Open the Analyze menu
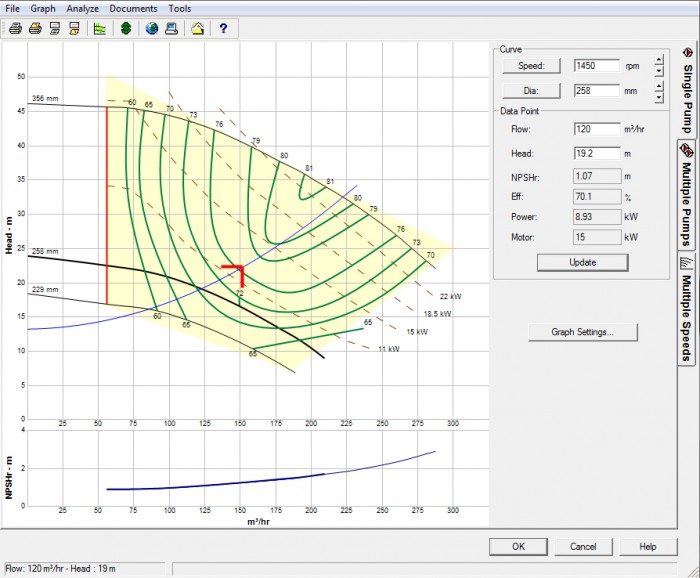 click(x=83, y=8)
